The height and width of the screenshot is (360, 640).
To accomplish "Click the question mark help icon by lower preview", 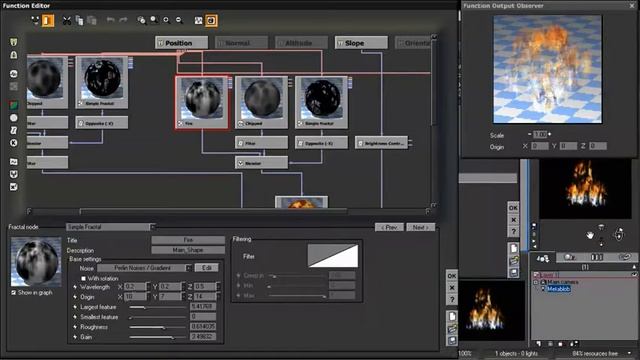I will [x=452, y=300].
